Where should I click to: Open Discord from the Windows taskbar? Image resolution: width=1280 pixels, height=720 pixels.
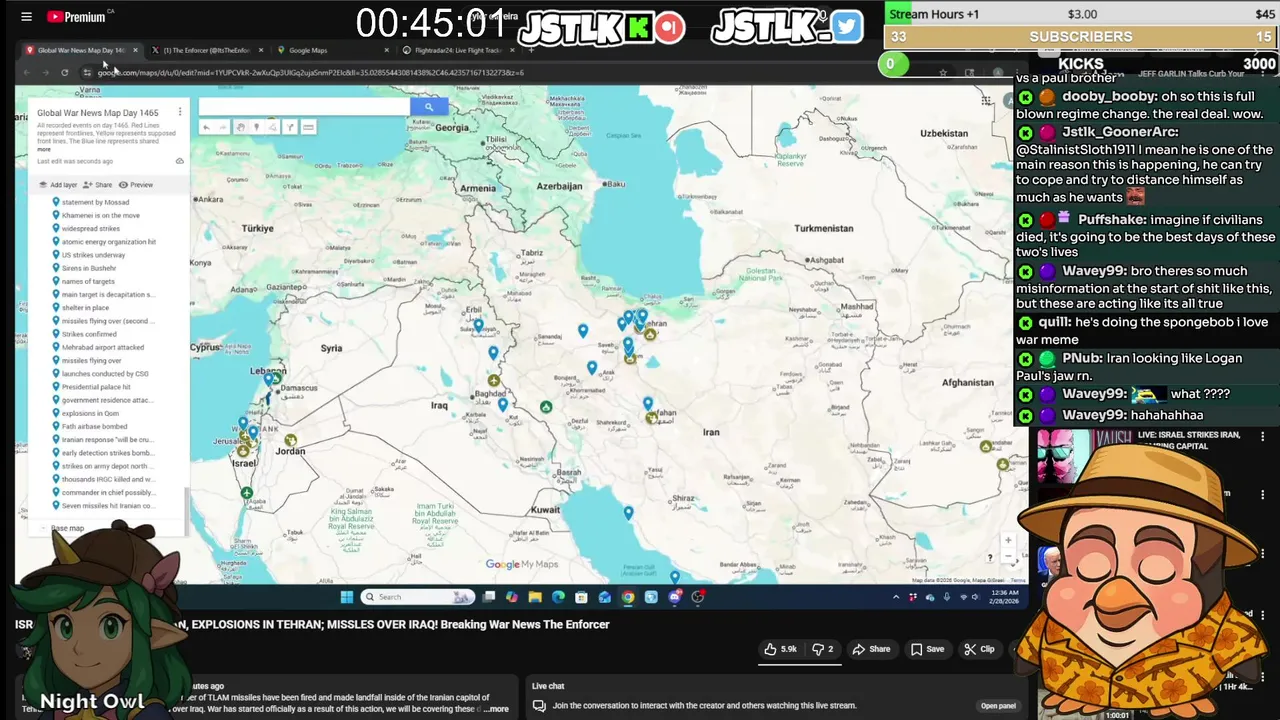(675, 597)
